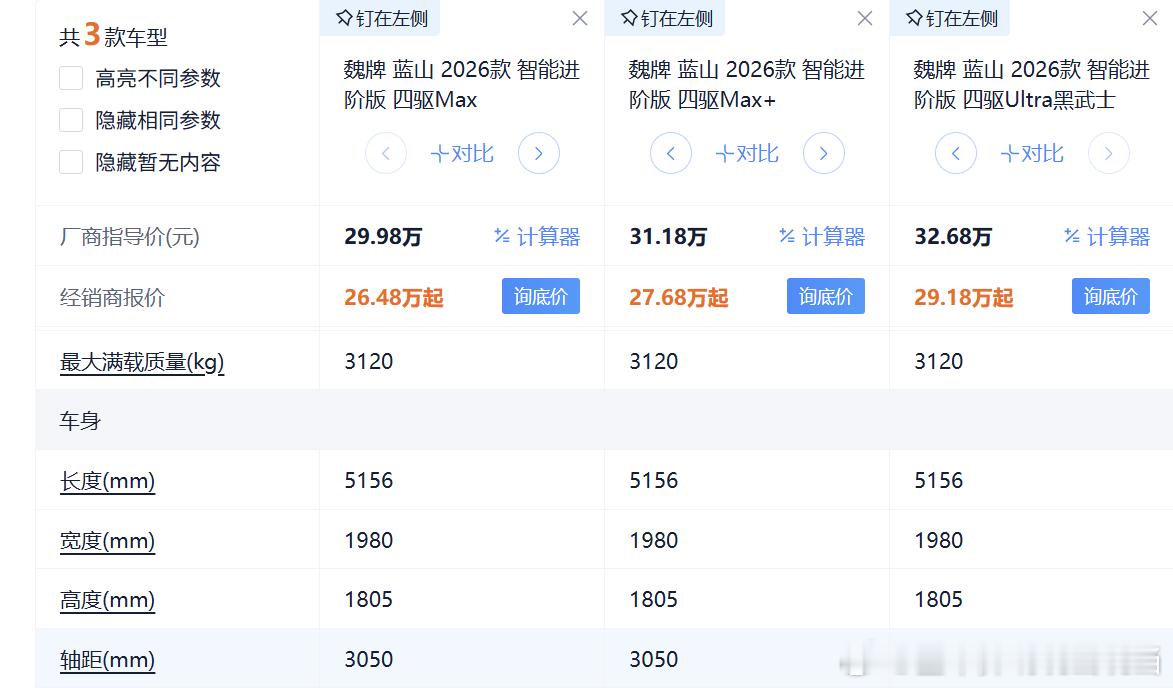Add 四驱Max+ model to 对比 comparison

pos(747,154)
